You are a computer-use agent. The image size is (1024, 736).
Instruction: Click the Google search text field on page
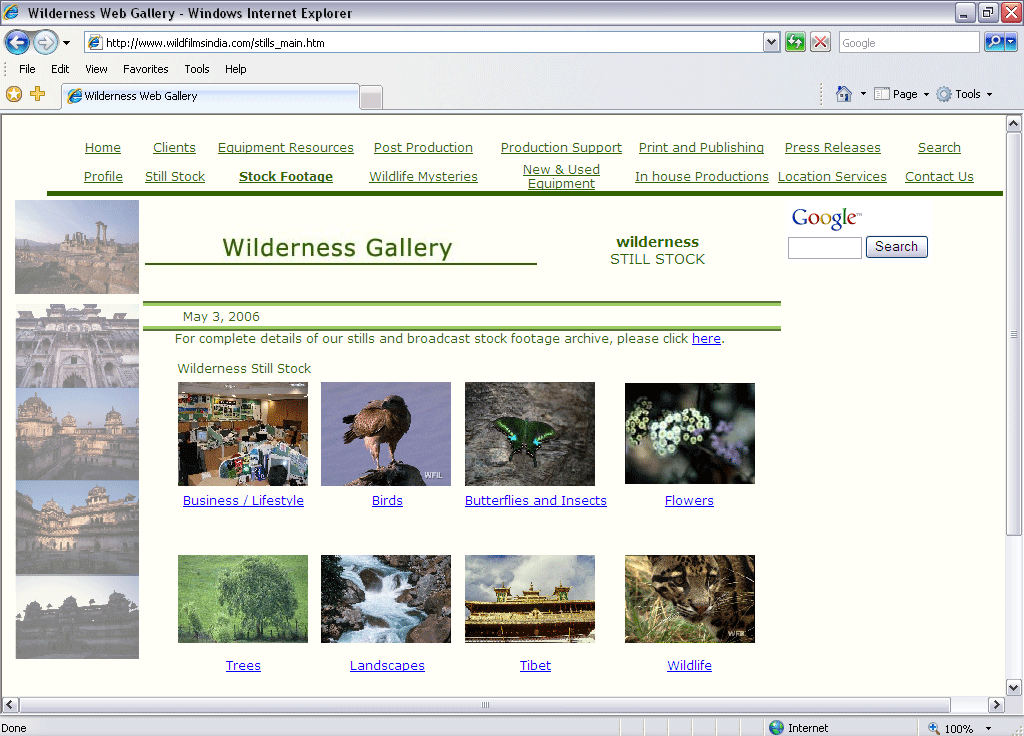(825, 248)
